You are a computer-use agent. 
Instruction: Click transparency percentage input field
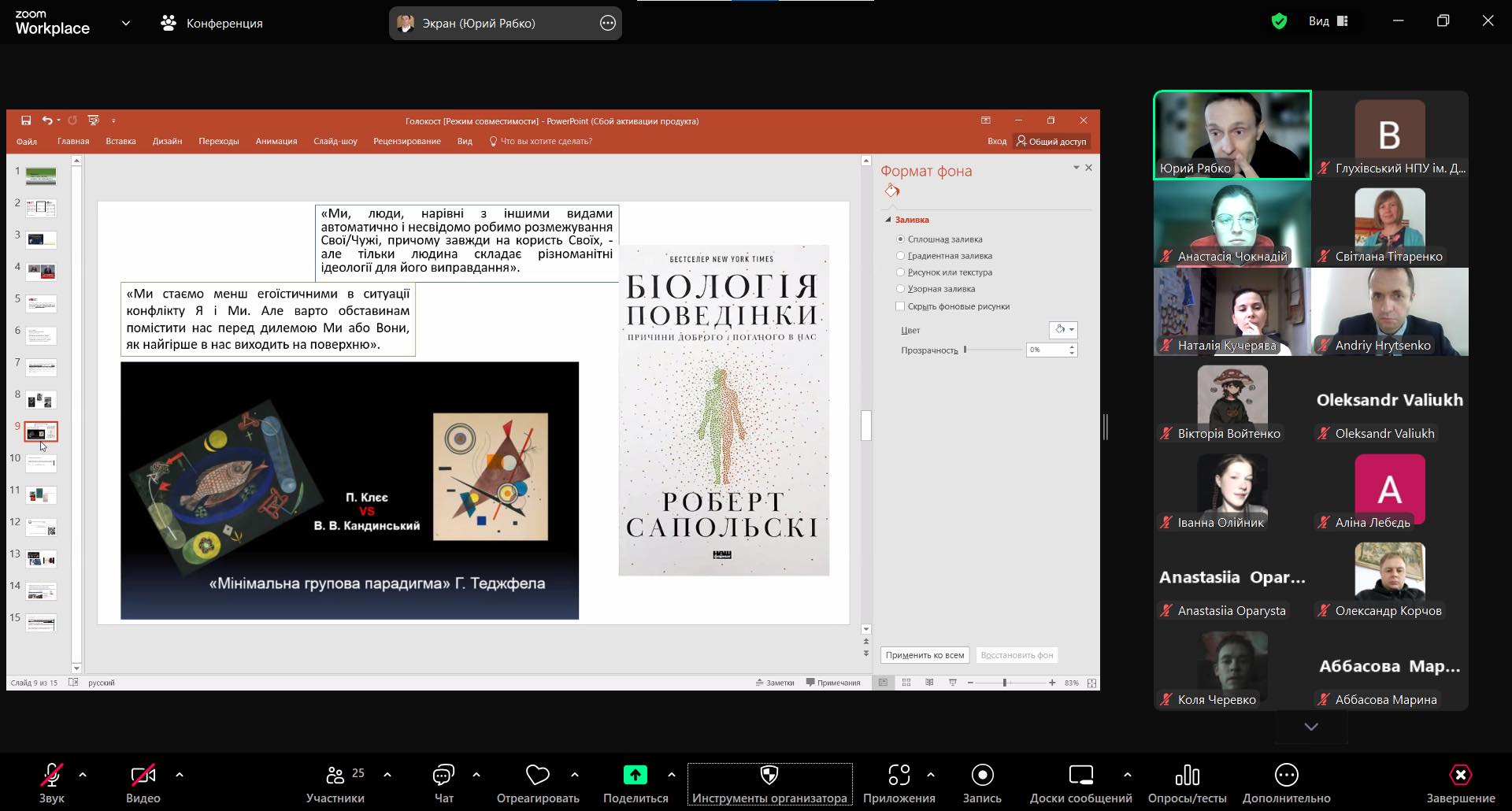pos(1047,350)
